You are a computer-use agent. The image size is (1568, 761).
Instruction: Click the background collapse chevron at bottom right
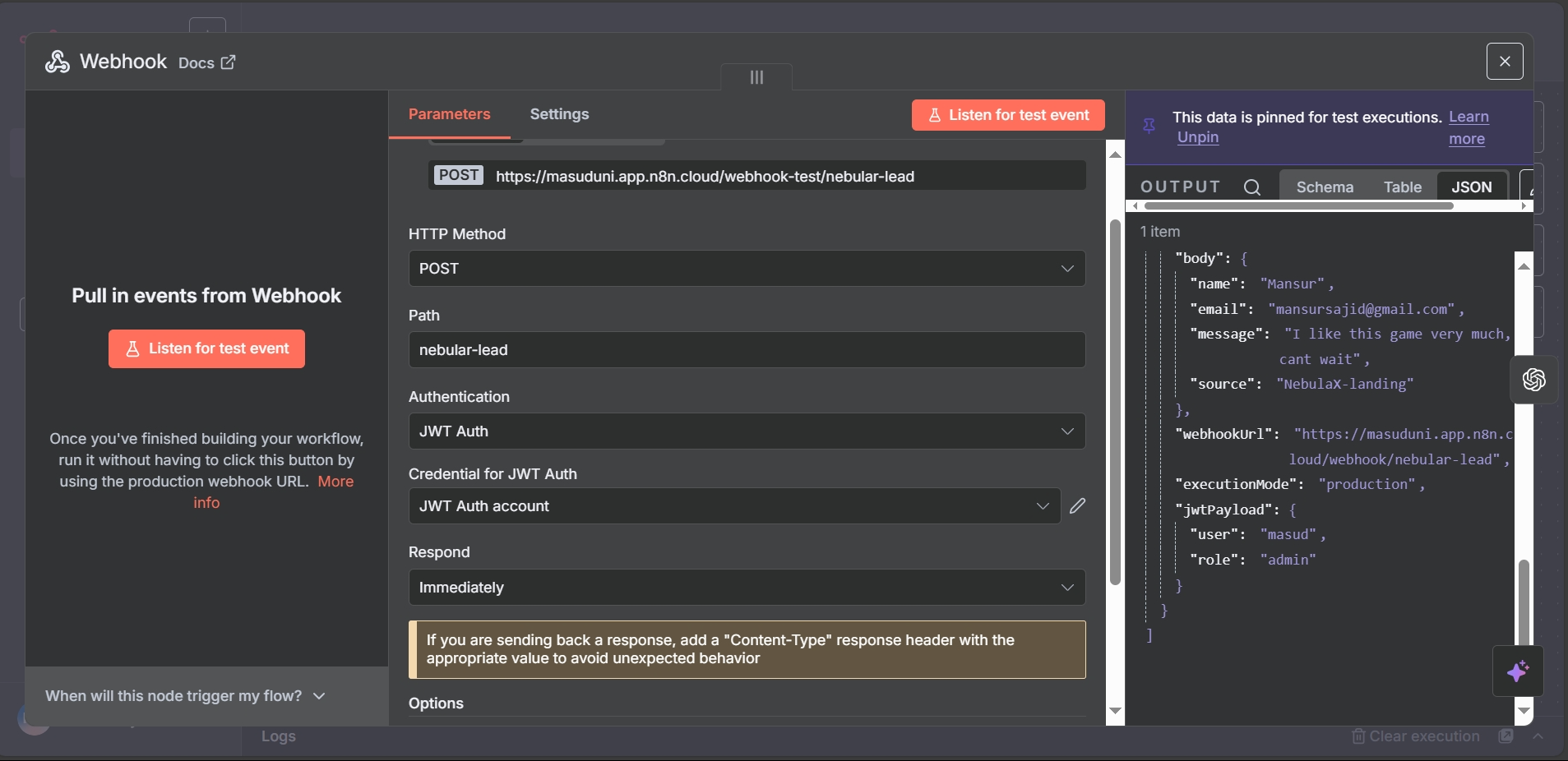[1538, 736]
